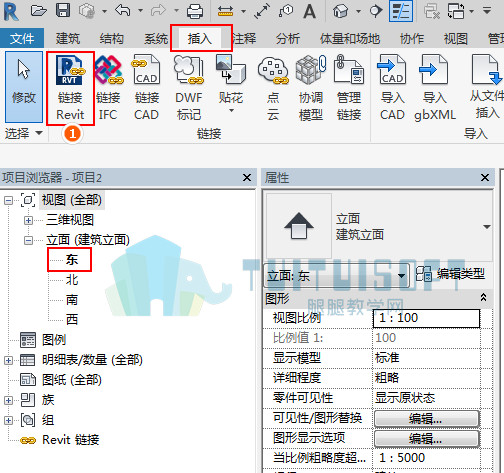Click the Open folder icon in the quick access toolbar
504x473 pixels.
coord(39,11)
